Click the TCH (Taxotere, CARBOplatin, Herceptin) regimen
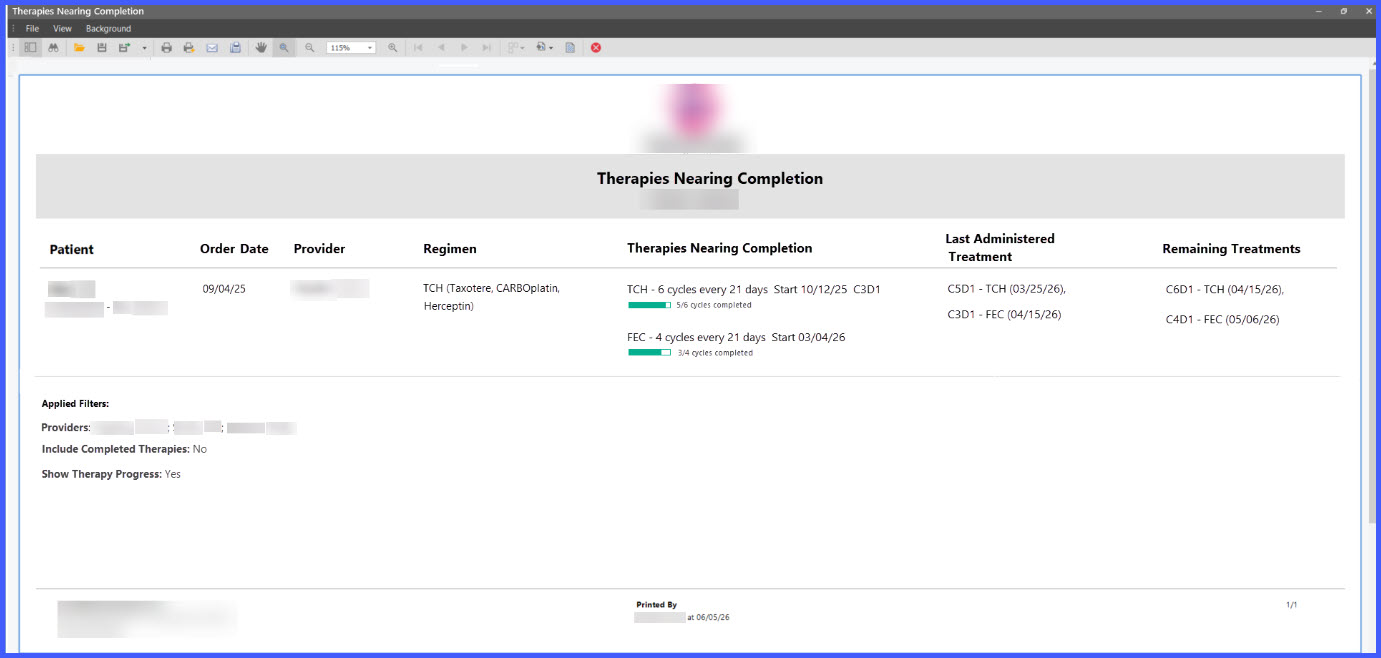 pos(491,297)
